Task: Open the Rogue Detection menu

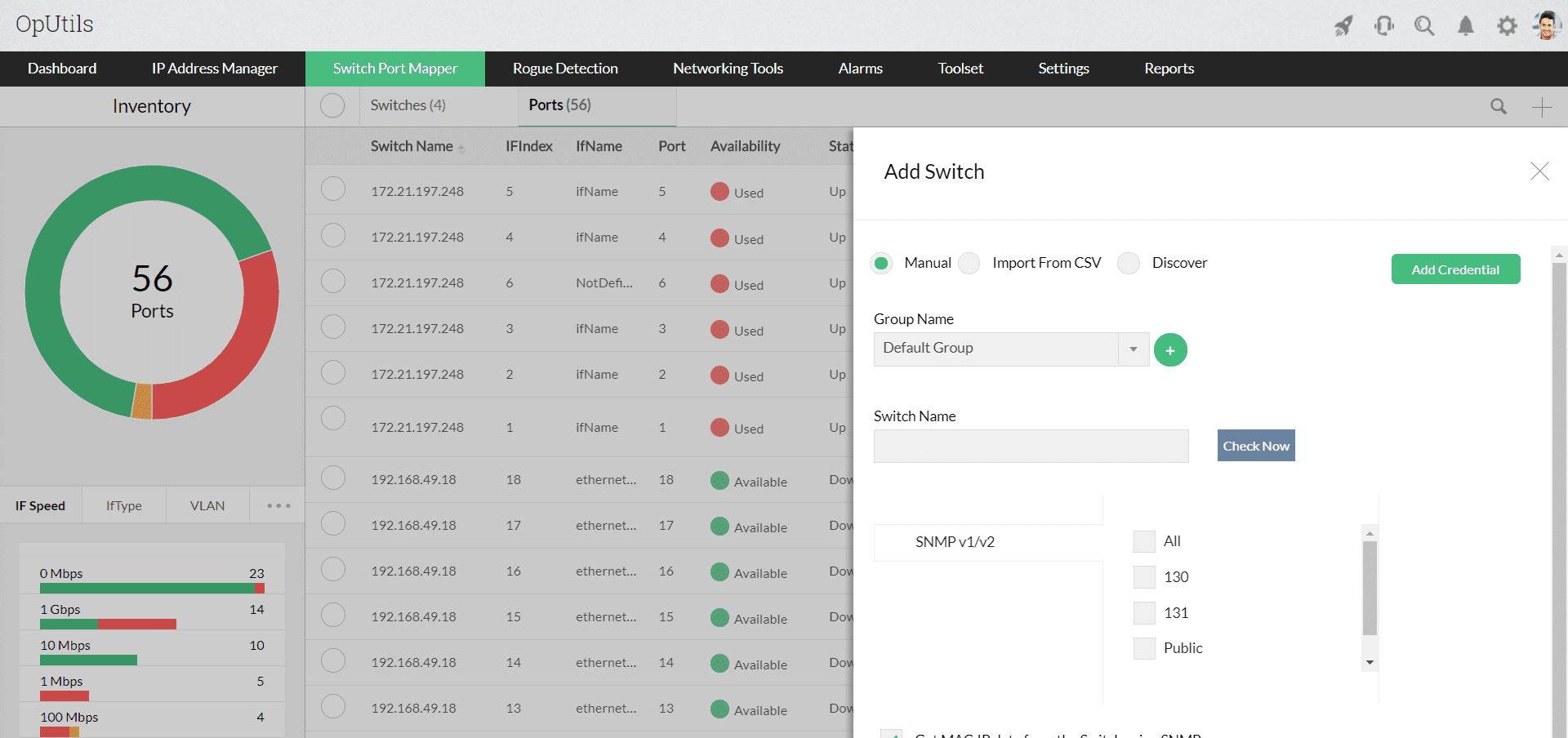Action: coord(565,69)
